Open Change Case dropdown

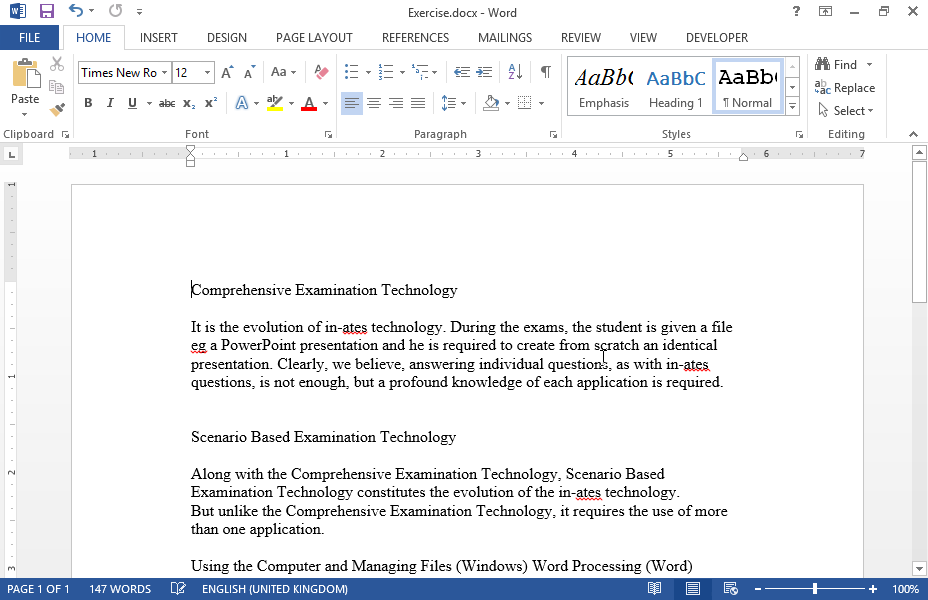tap(283, 72)
